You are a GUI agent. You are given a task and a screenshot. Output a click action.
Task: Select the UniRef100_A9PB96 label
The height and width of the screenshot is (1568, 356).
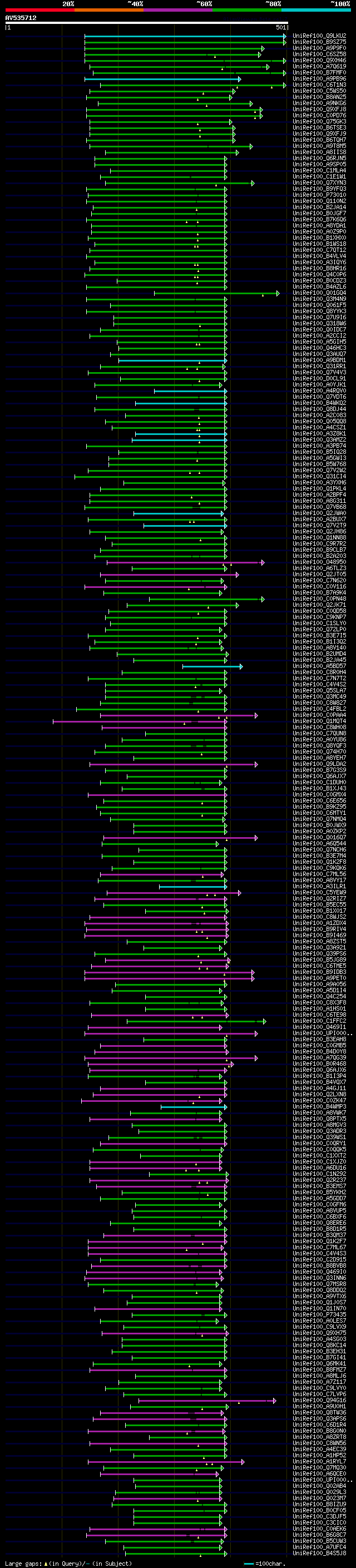click(x=319, y=78)
